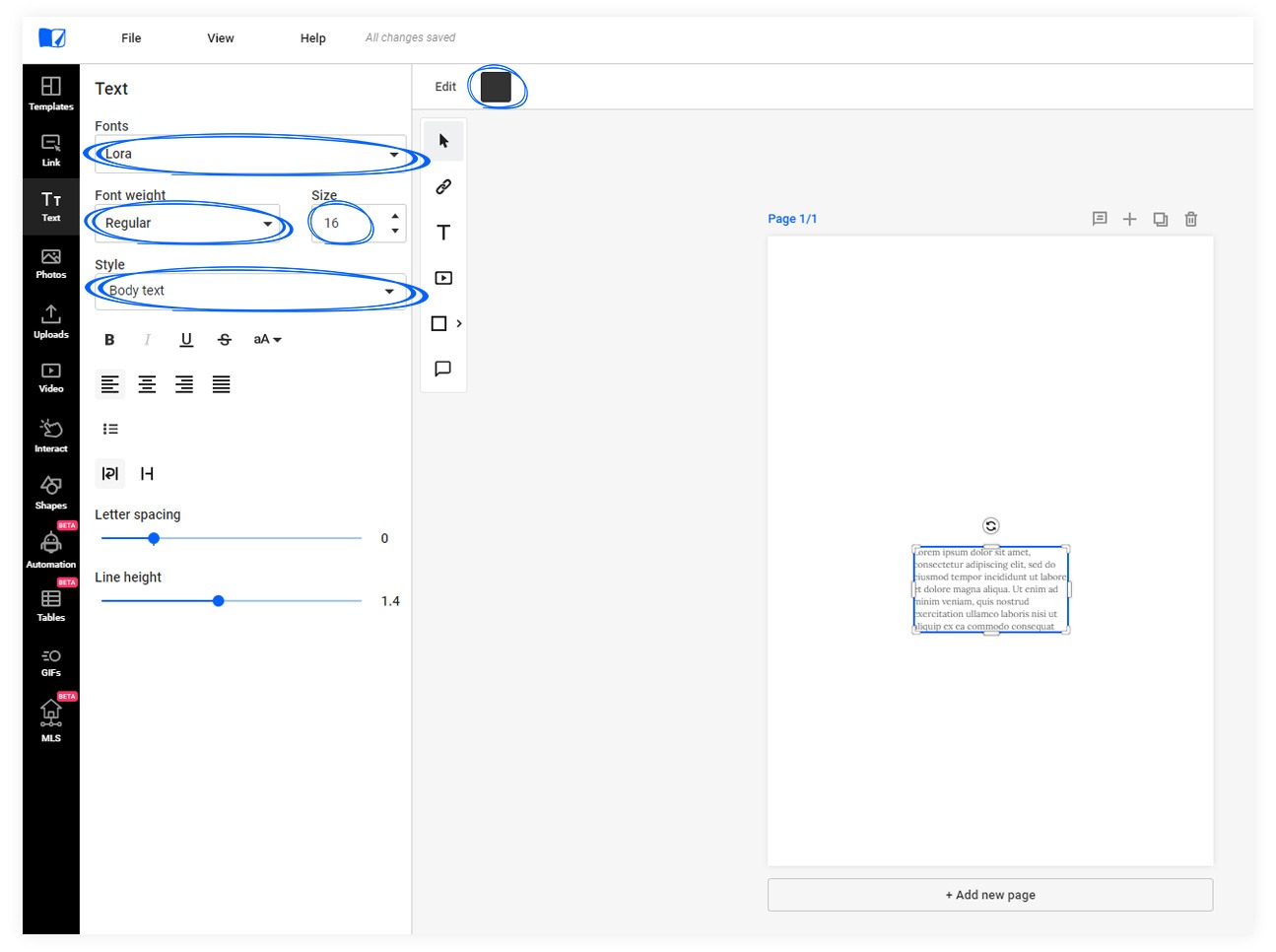Viewport: 1276px width, 952px height.
Task: Click the Help menu item
Action: point(312,38)
